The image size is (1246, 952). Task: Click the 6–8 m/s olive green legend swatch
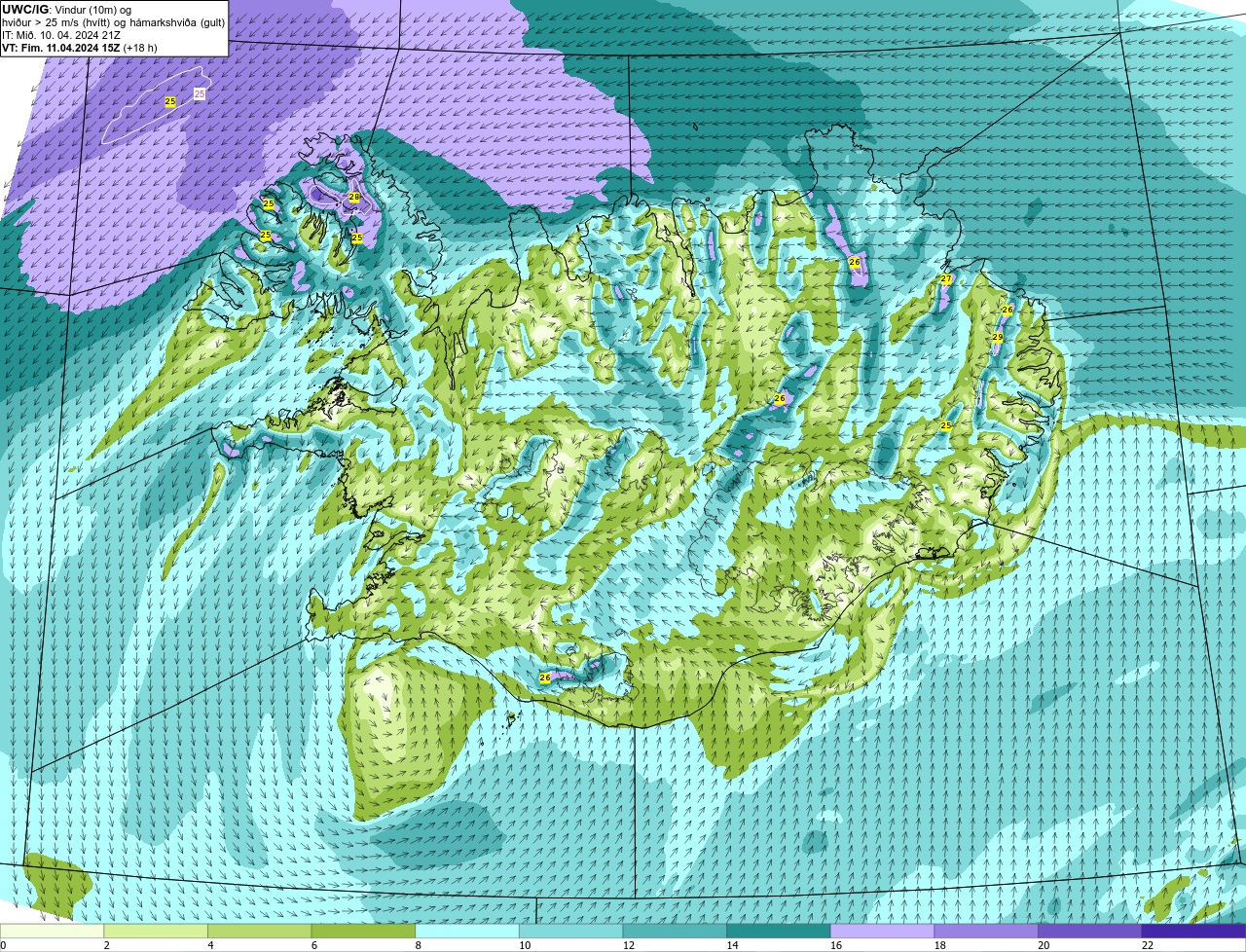(363, 931)
